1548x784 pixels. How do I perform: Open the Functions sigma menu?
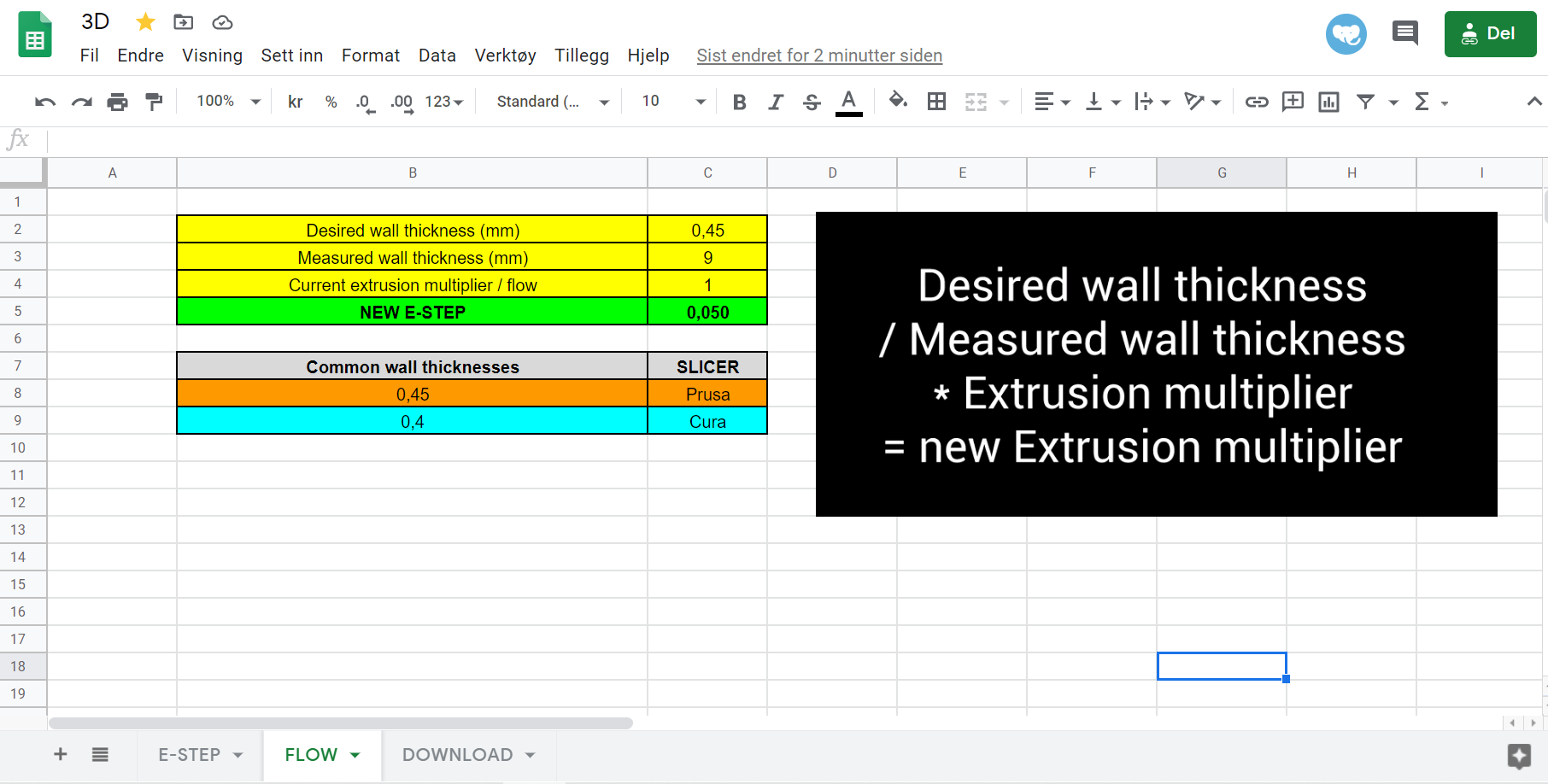(1432, 102)
